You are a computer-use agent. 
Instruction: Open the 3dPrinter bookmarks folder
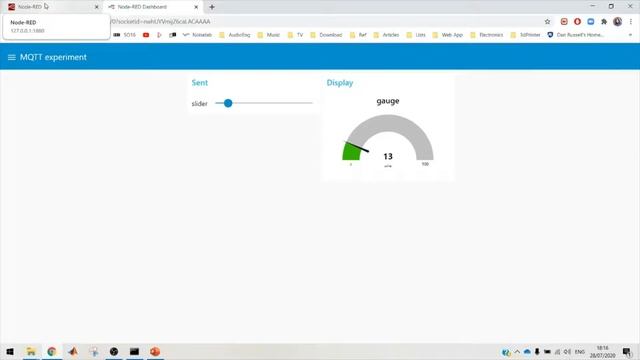[x=525, y=35]
